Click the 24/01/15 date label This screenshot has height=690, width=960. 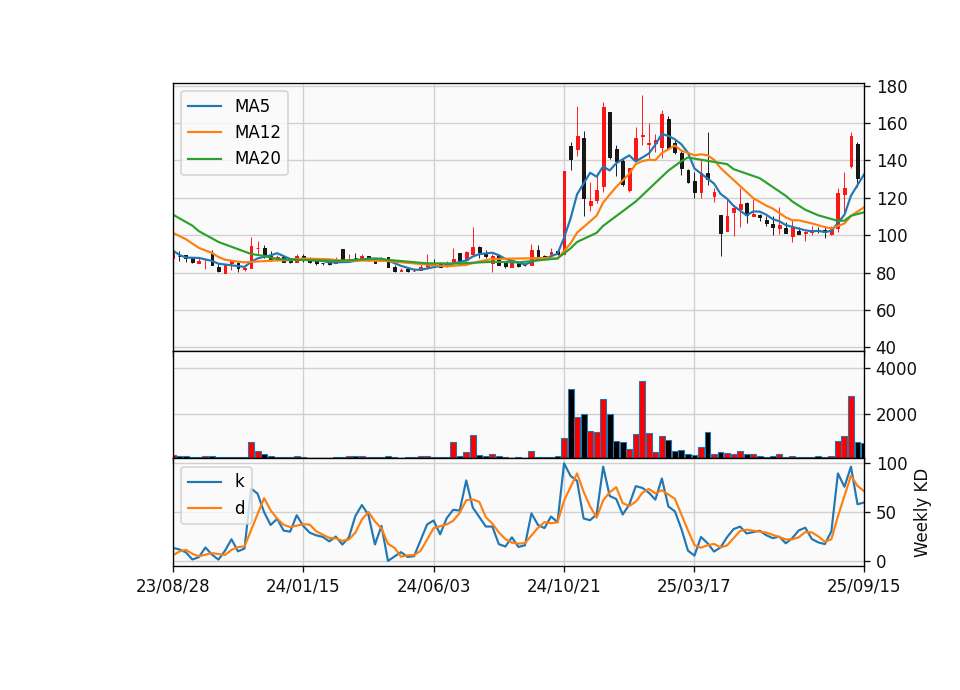(x=302, y=586)
